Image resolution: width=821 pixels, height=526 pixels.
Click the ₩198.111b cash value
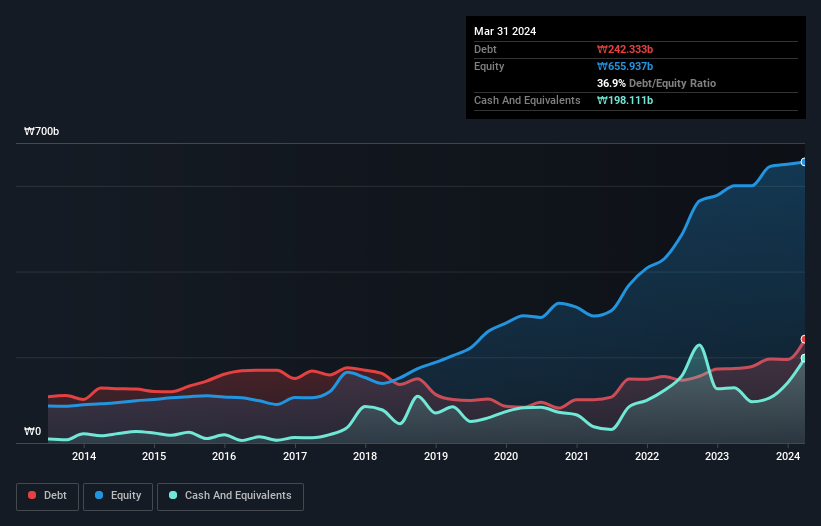pos(625,100)
